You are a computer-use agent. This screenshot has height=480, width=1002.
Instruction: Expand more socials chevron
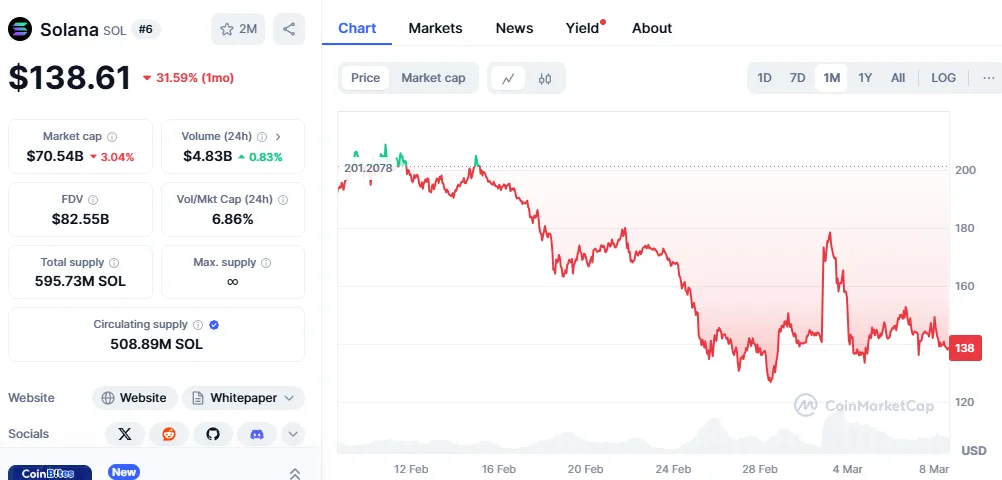click(293, 434)
